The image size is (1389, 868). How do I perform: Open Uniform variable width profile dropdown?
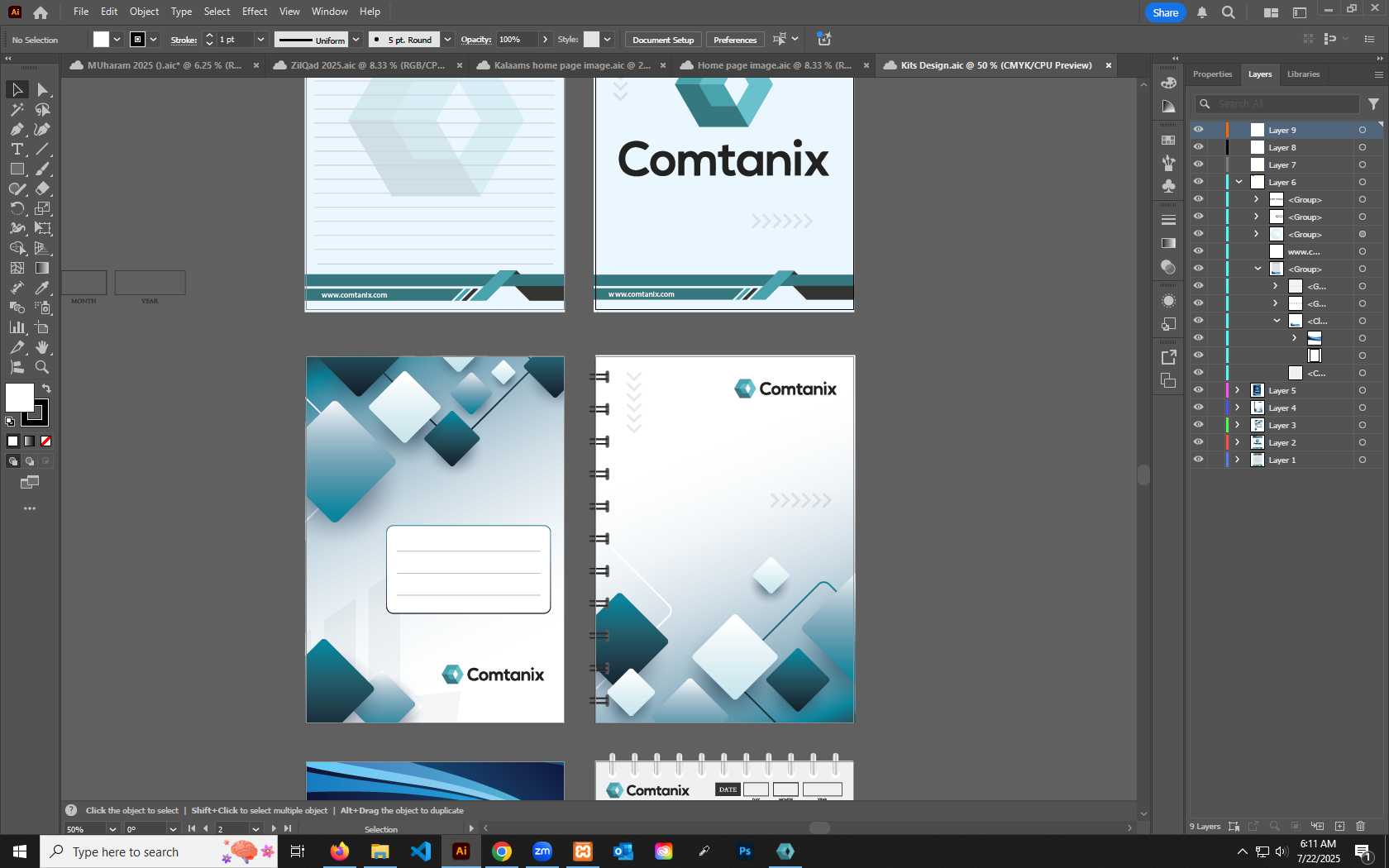356,40
